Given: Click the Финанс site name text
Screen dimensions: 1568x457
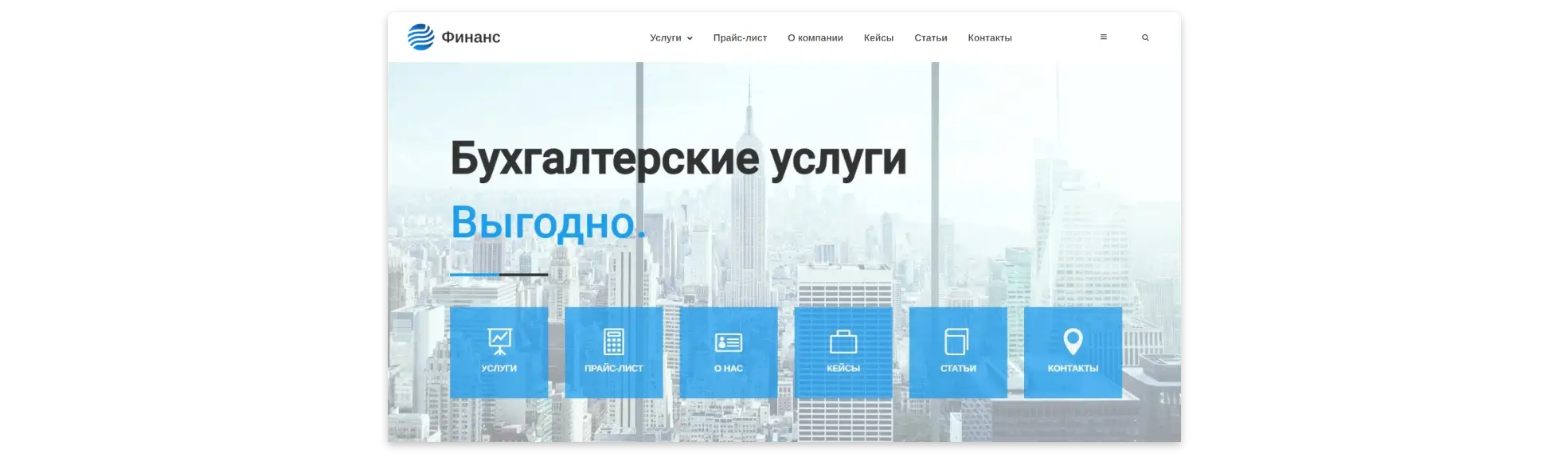Looking at the screenshot, I should 471,37.
